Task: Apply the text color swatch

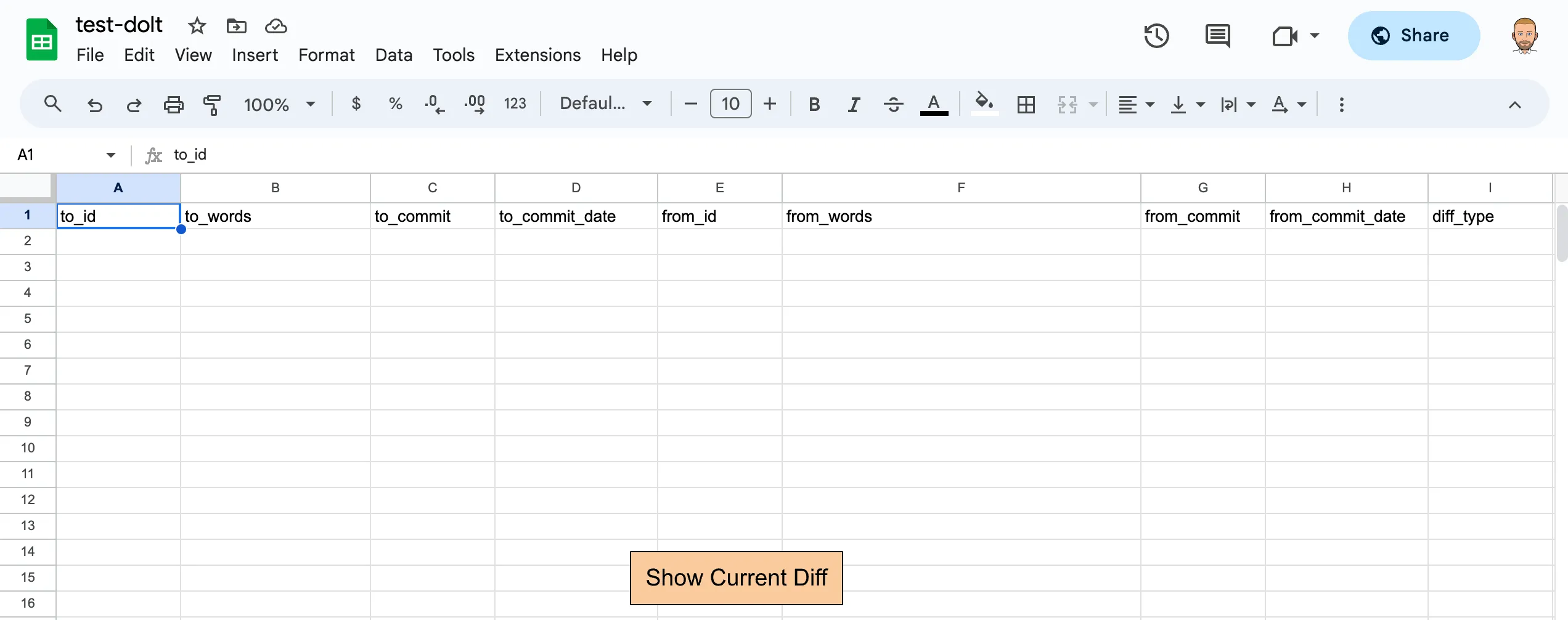Action: [x=934, y=104]
